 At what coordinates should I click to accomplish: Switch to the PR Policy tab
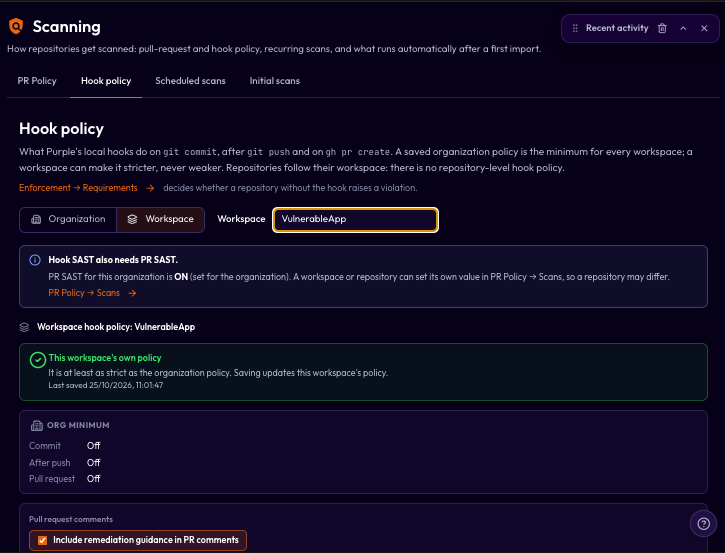coord(37,81)
